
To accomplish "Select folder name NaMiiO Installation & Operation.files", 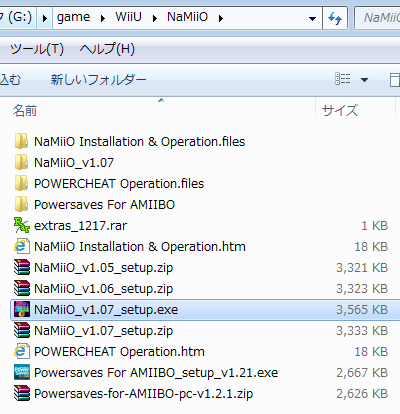I will click(x=139, y=142).
